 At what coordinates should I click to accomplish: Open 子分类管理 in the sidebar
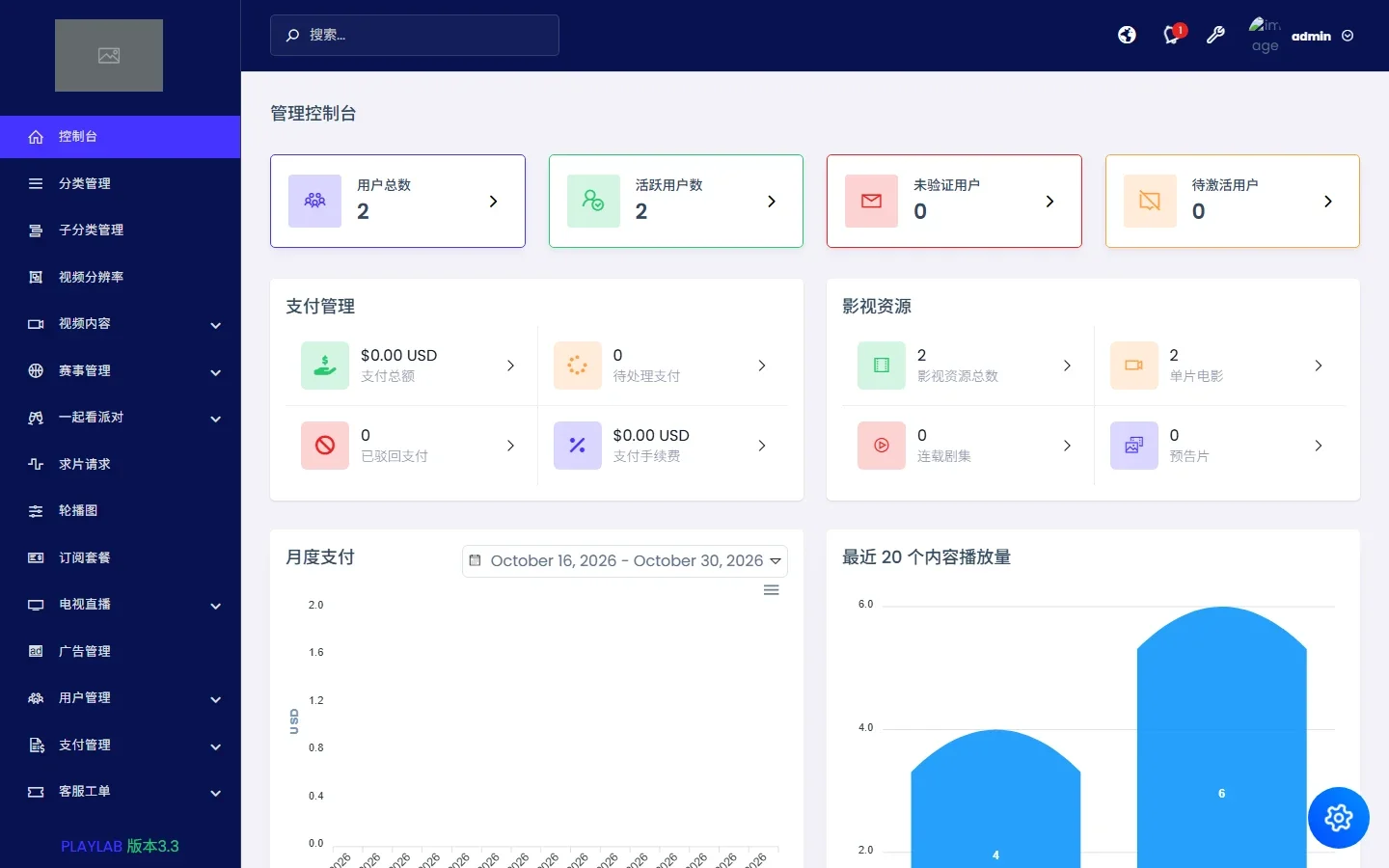click(x=121, y=231)
